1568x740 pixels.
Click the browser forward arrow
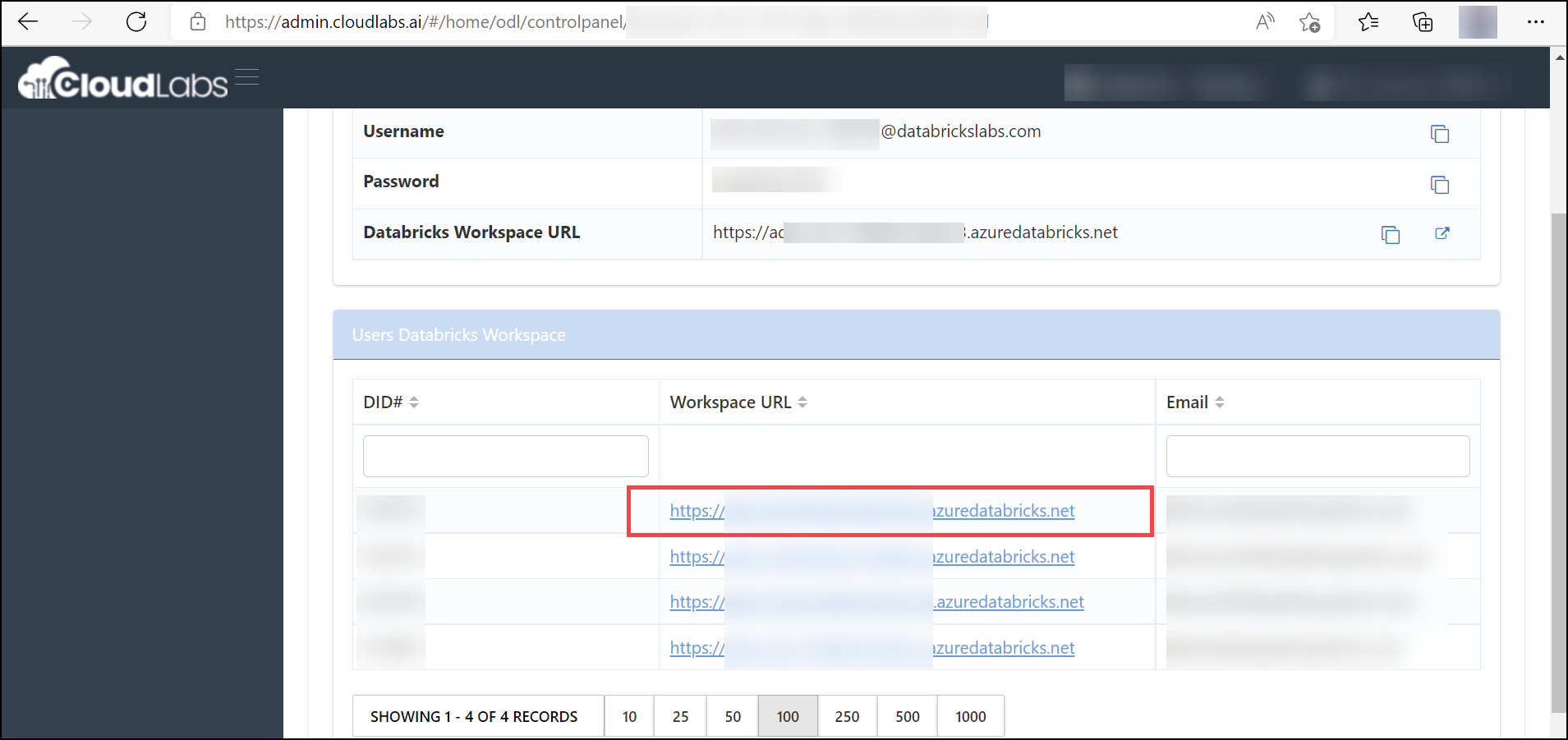pos(82,22)
